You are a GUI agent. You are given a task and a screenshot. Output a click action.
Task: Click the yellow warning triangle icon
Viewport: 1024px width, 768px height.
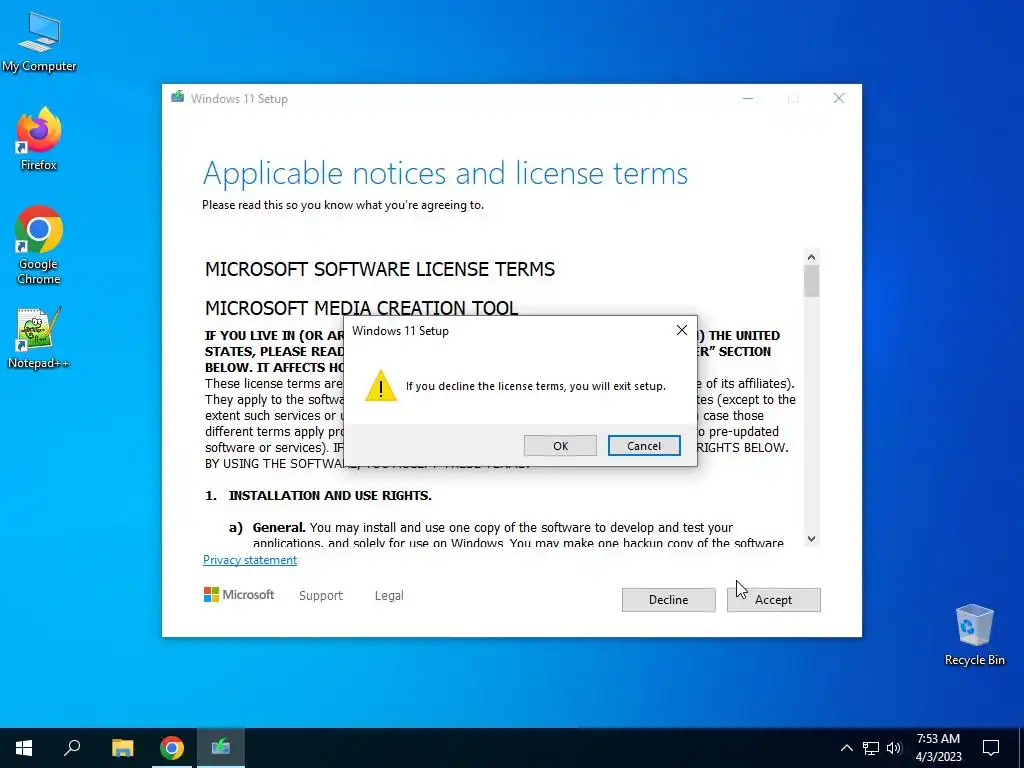coord(381,385)
